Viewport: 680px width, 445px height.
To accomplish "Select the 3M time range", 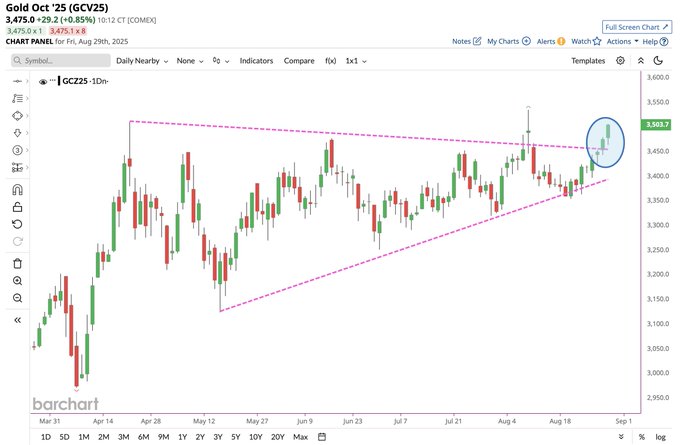I will point(124,437).
